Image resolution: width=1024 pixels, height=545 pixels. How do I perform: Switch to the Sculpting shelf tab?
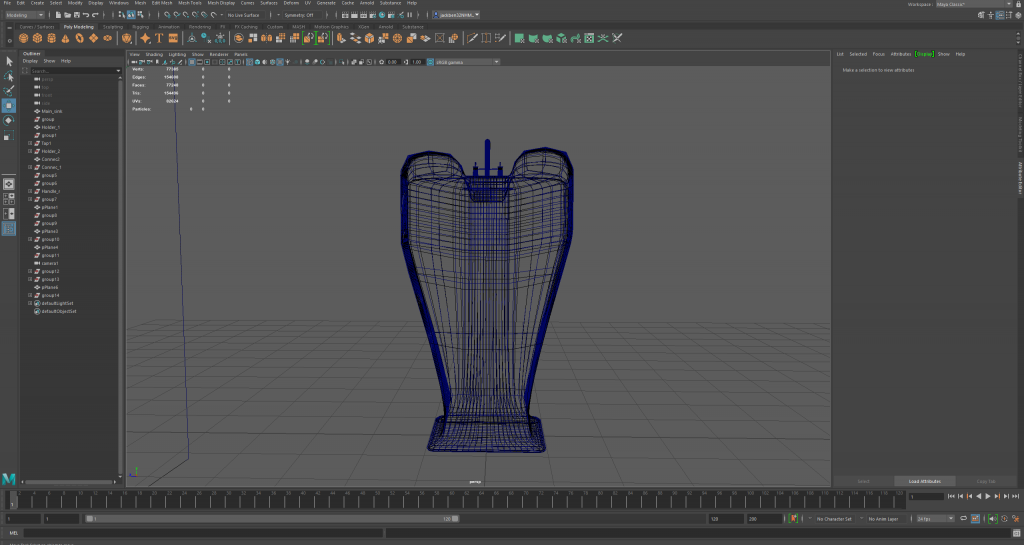tap(113, 27)
